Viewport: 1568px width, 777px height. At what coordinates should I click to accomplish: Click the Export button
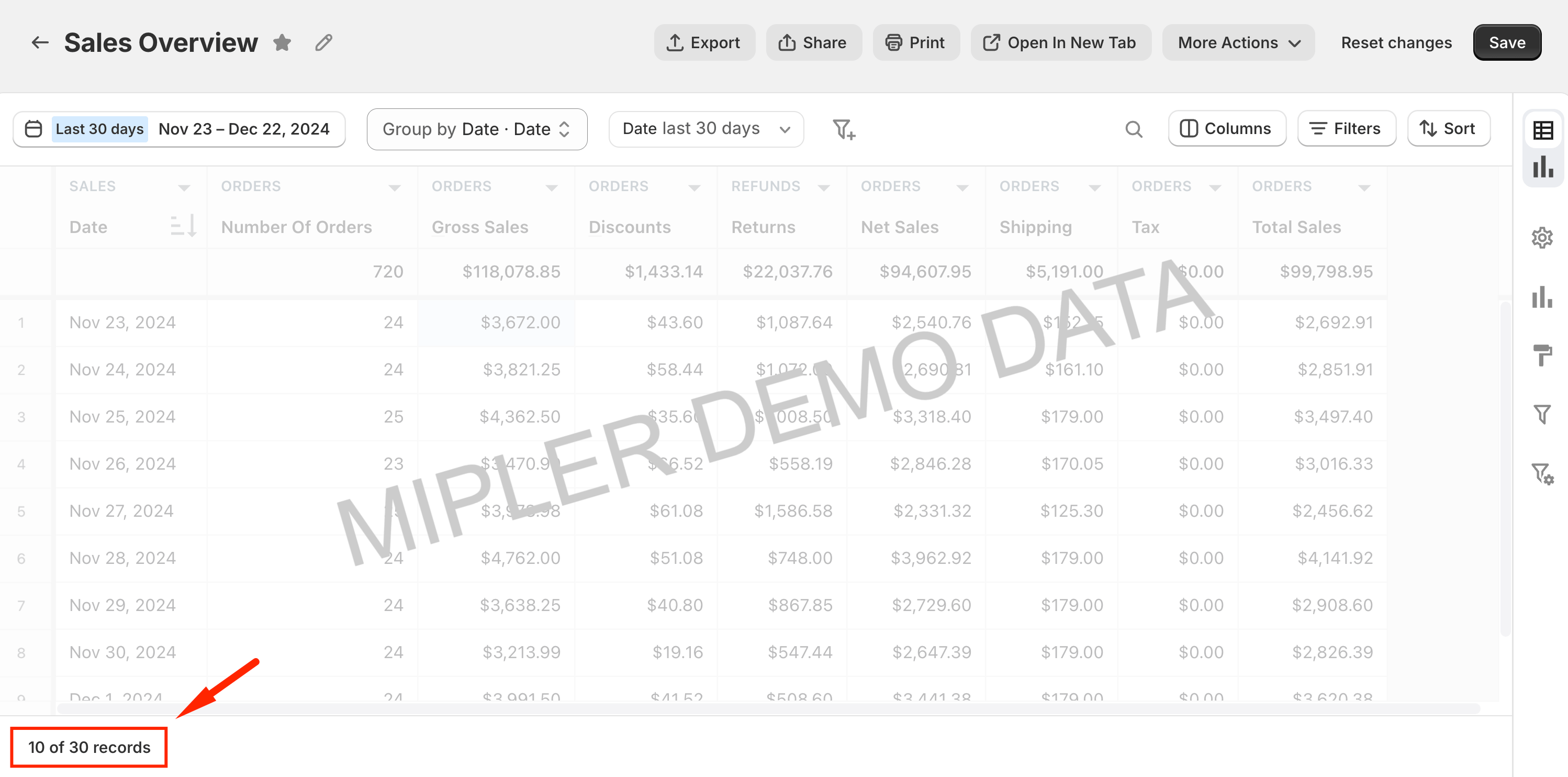coord(704,42)
